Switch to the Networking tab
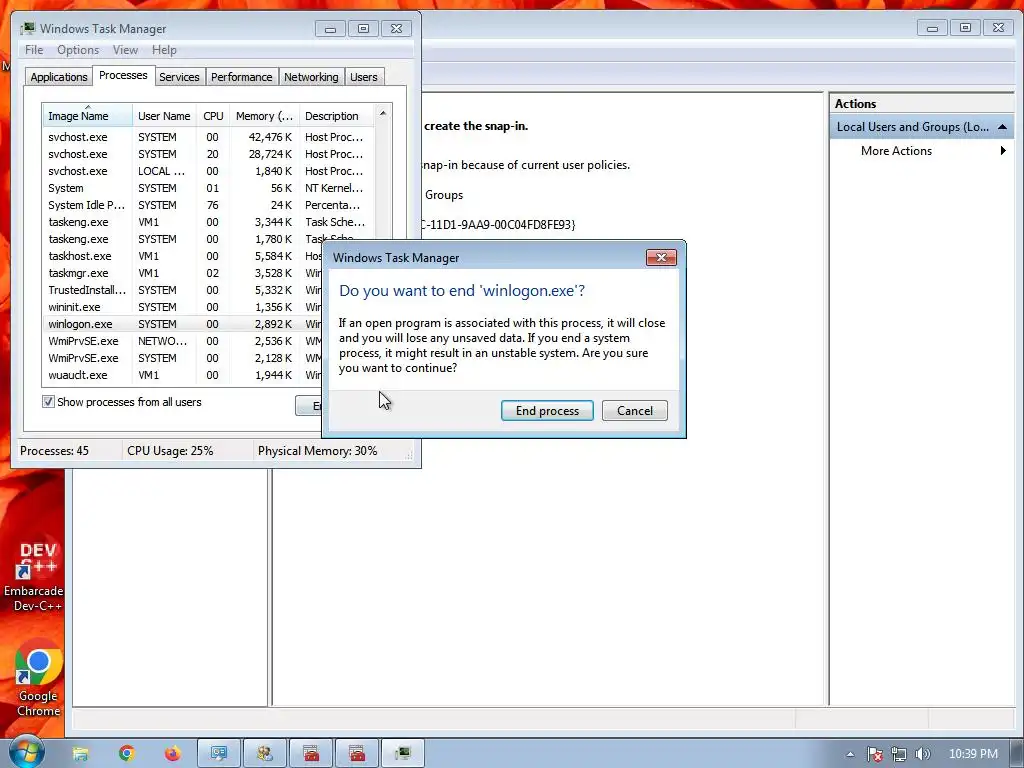The height and width of the screenshot is (768, 1024). [x=311, y=77]
